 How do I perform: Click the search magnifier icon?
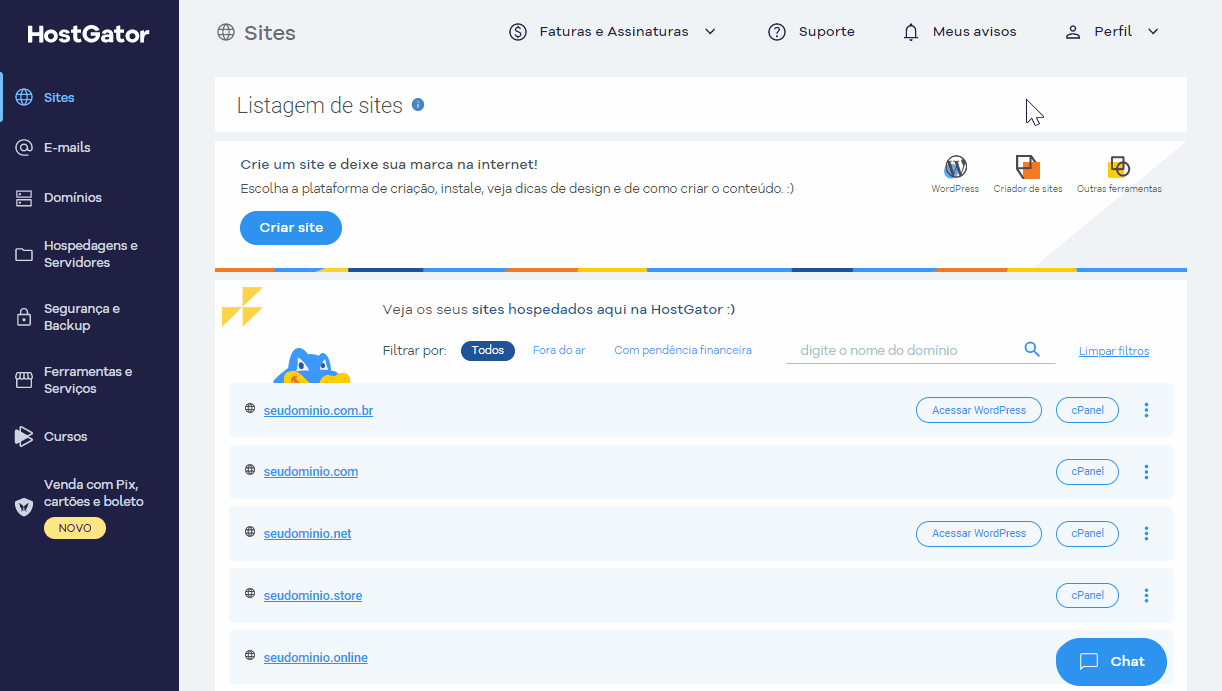[1032, 349]
